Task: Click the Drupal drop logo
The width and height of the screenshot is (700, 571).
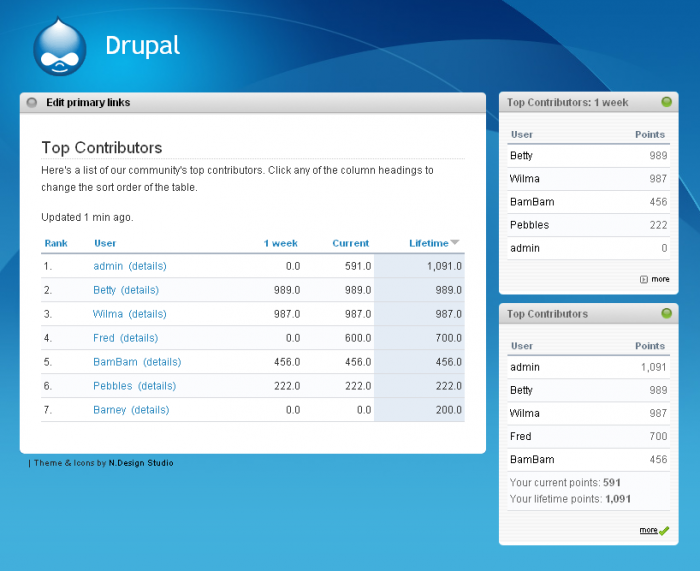Action: coord(60,46)
